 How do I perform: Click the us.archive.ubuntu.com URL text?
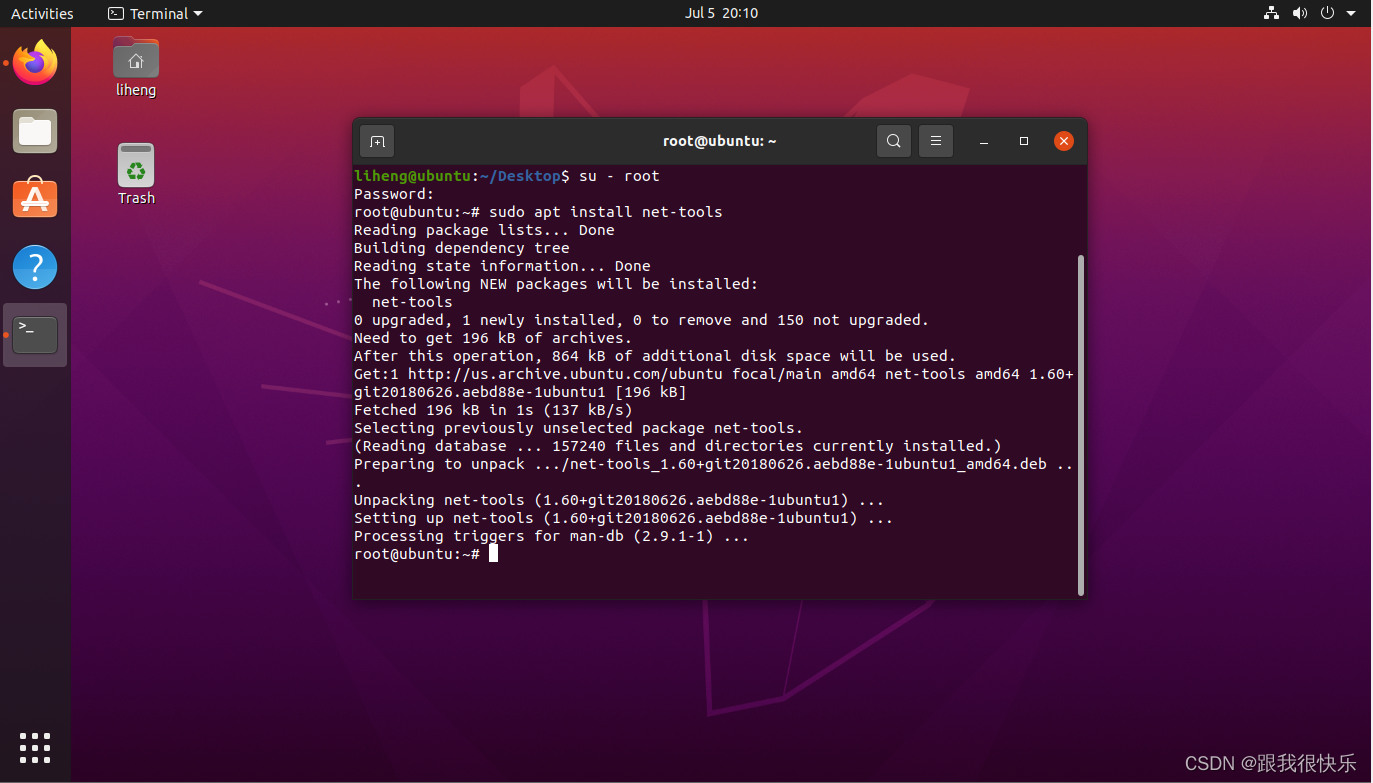point(565,374)
